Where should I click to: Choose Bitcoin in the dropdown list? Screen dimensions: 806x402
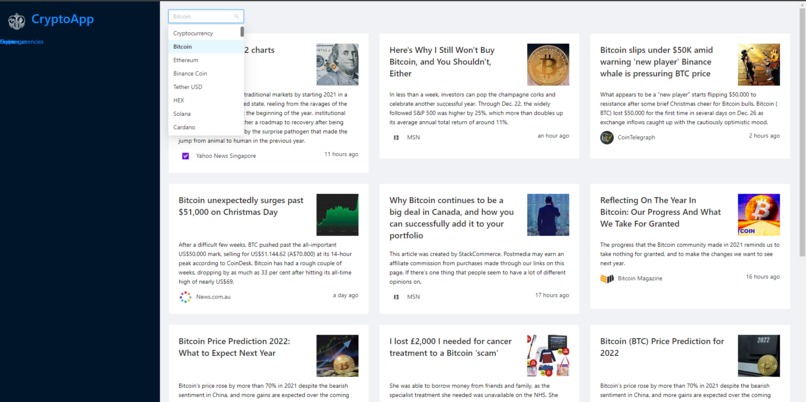coord(205,47)
